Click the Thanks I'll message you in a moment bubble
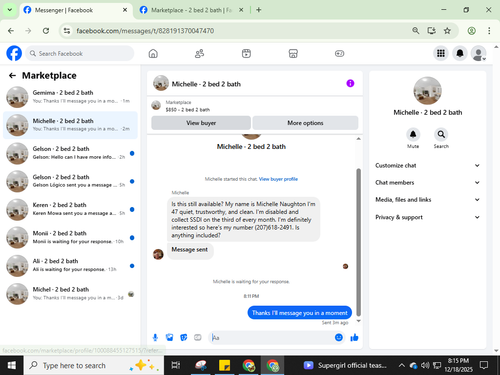 point(299,313)
